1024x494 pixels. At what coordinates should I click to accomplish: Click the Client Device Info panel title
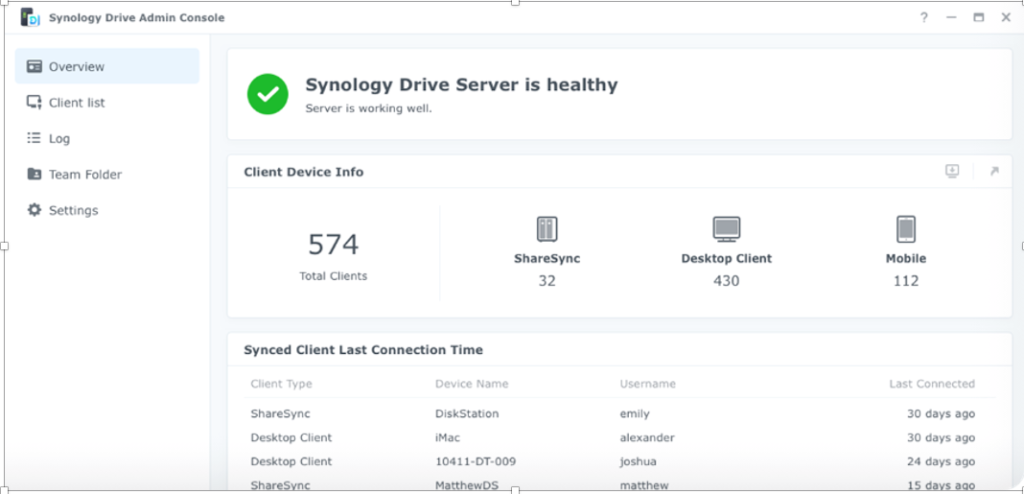point(304,172)
